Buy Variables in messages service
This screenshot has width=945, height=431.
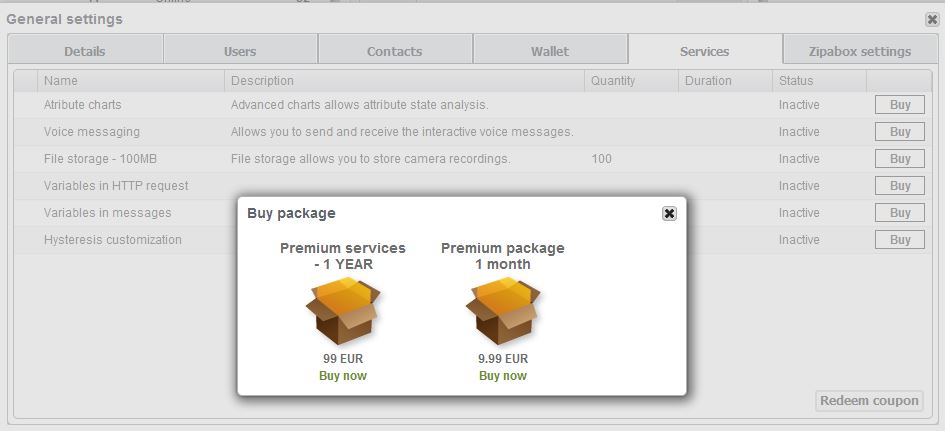point(900,213)
